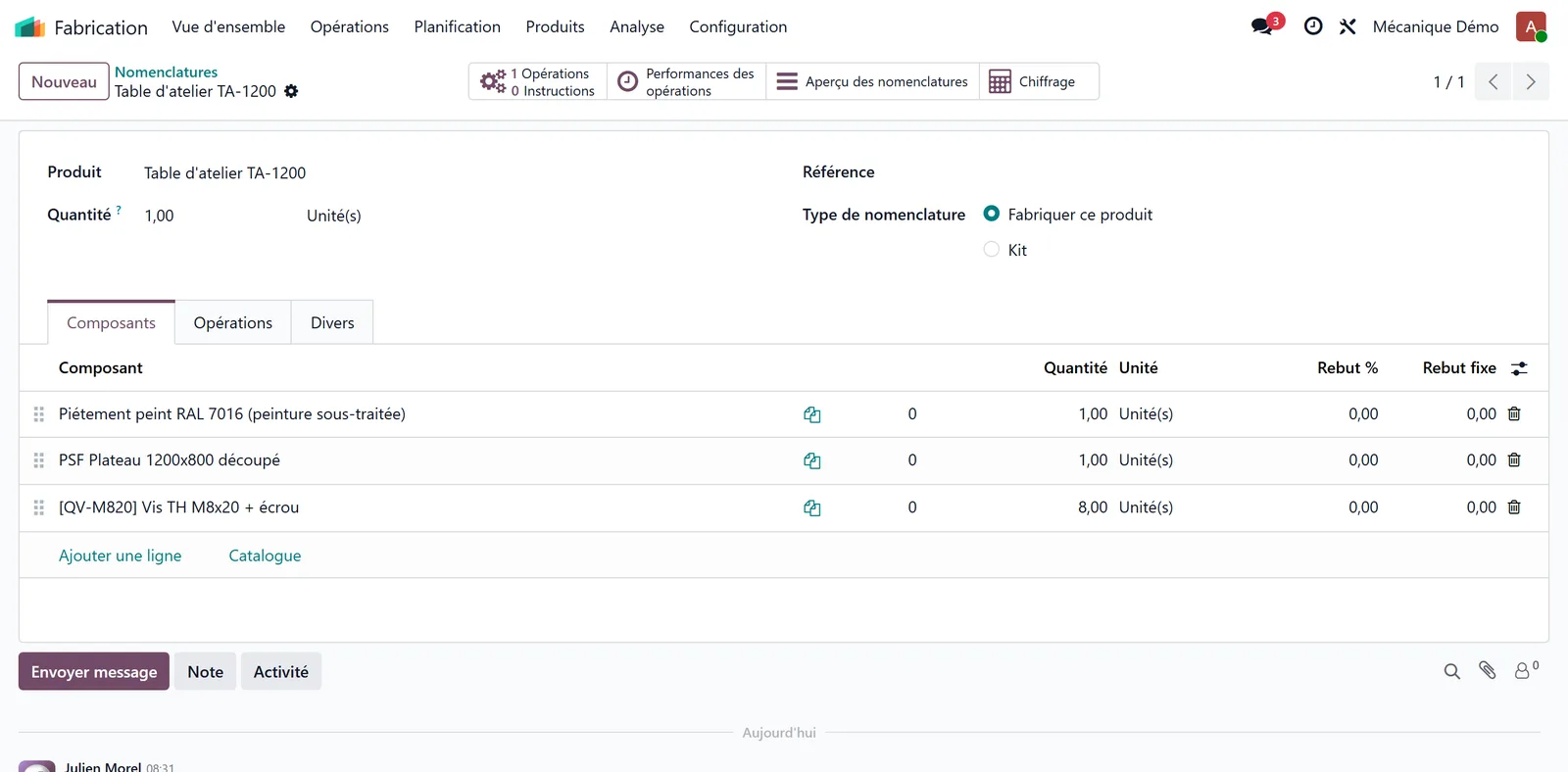Show followers icon in chatter

click(1526, 670)
